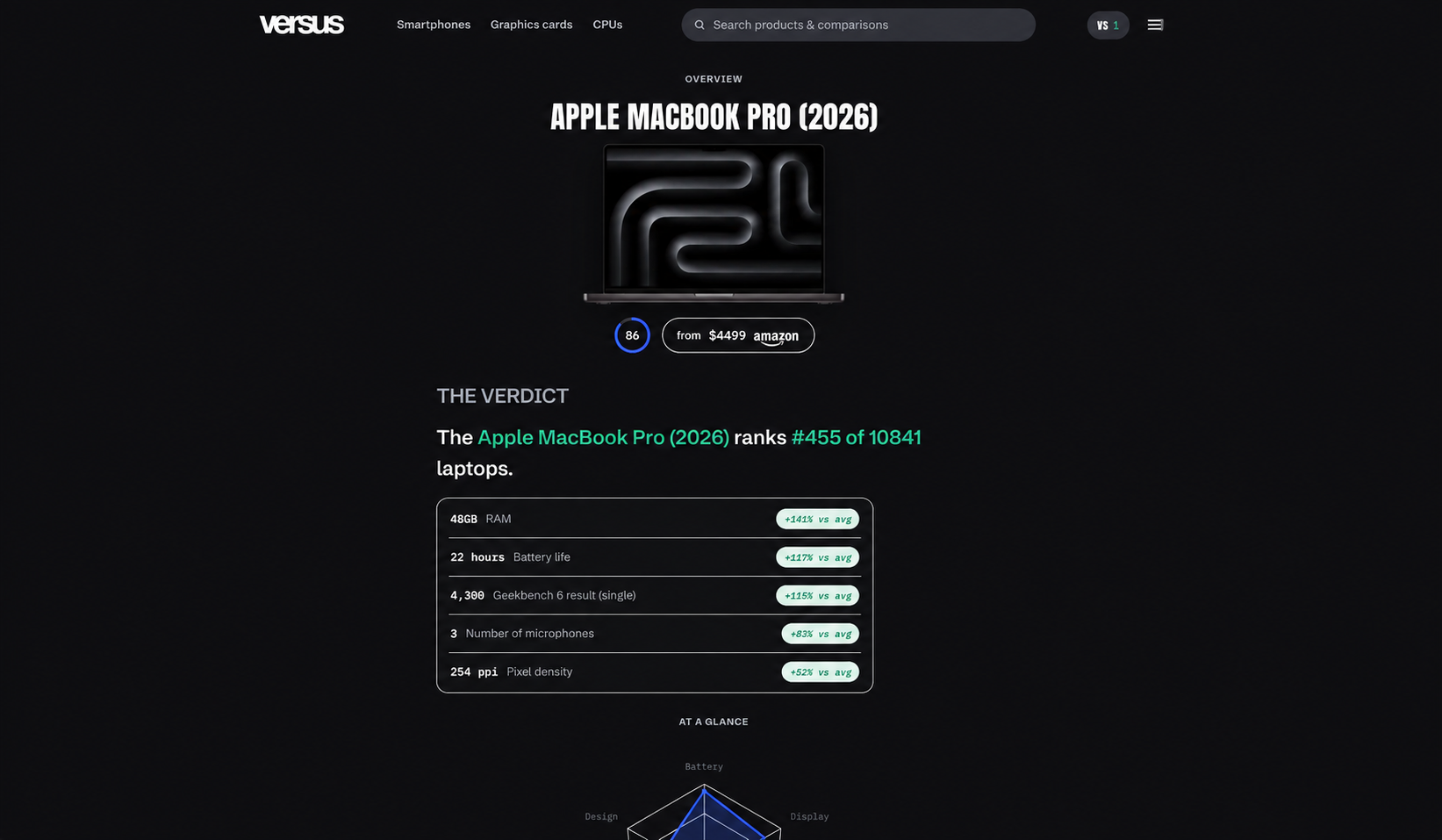Click the +117% vs avg badge
Image resolution: width=1442 pixels, height=840 pixels.
817,557
